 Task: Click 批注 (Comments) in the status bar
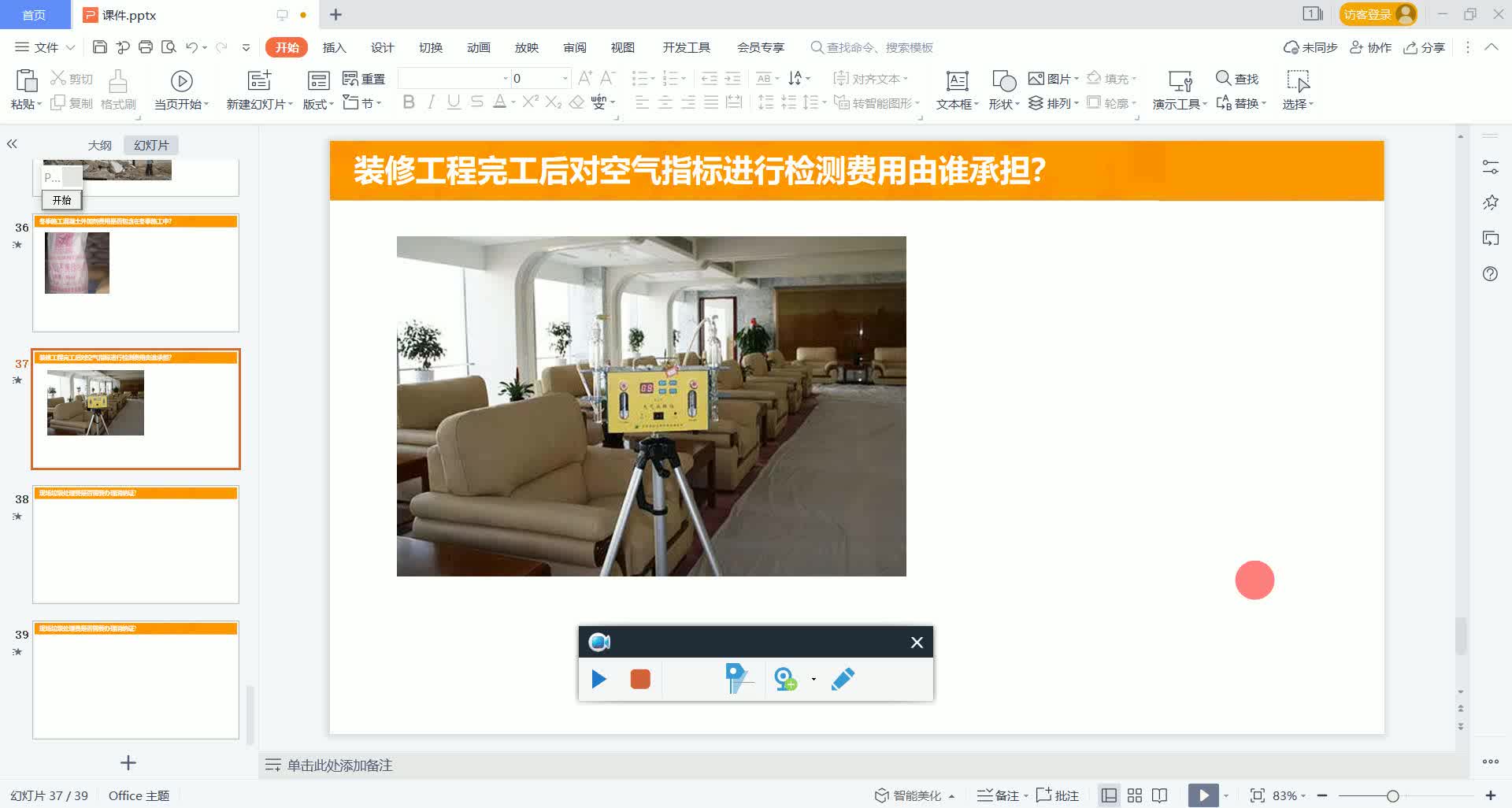[x=1058, y=795]
